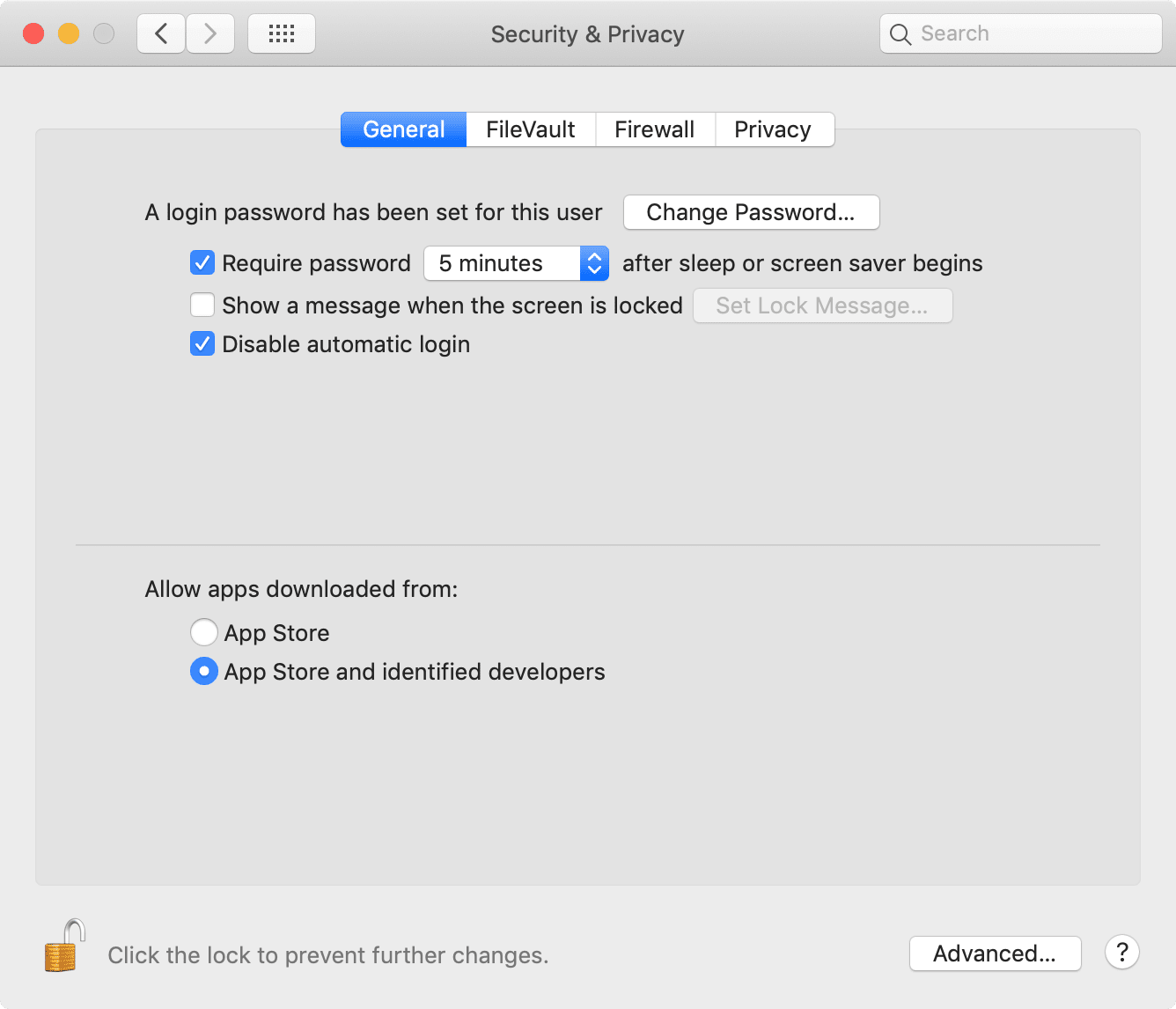Open the Firewall tab
Viewport: 1176px width, 1009px height.
(x=655, y=129)
